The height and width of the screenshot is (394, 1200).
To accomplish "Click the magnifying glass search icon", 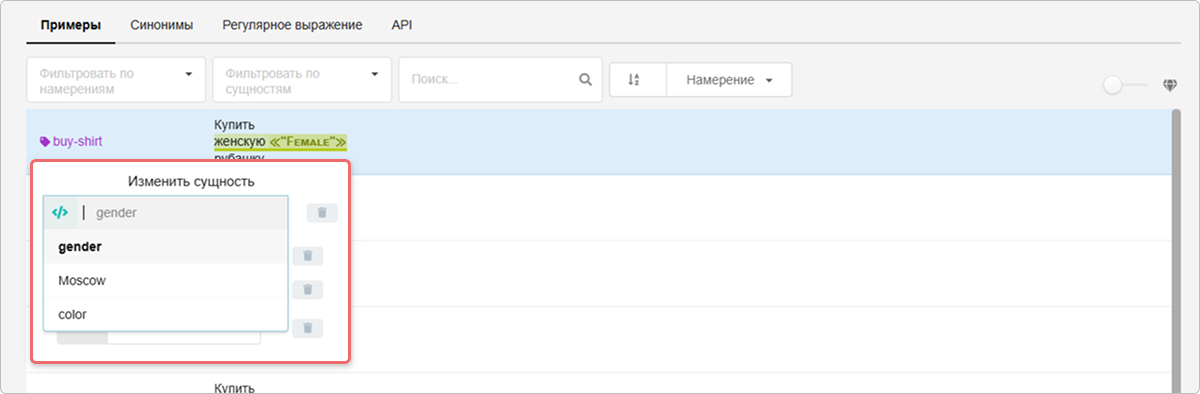I will (x=586, y=80).
